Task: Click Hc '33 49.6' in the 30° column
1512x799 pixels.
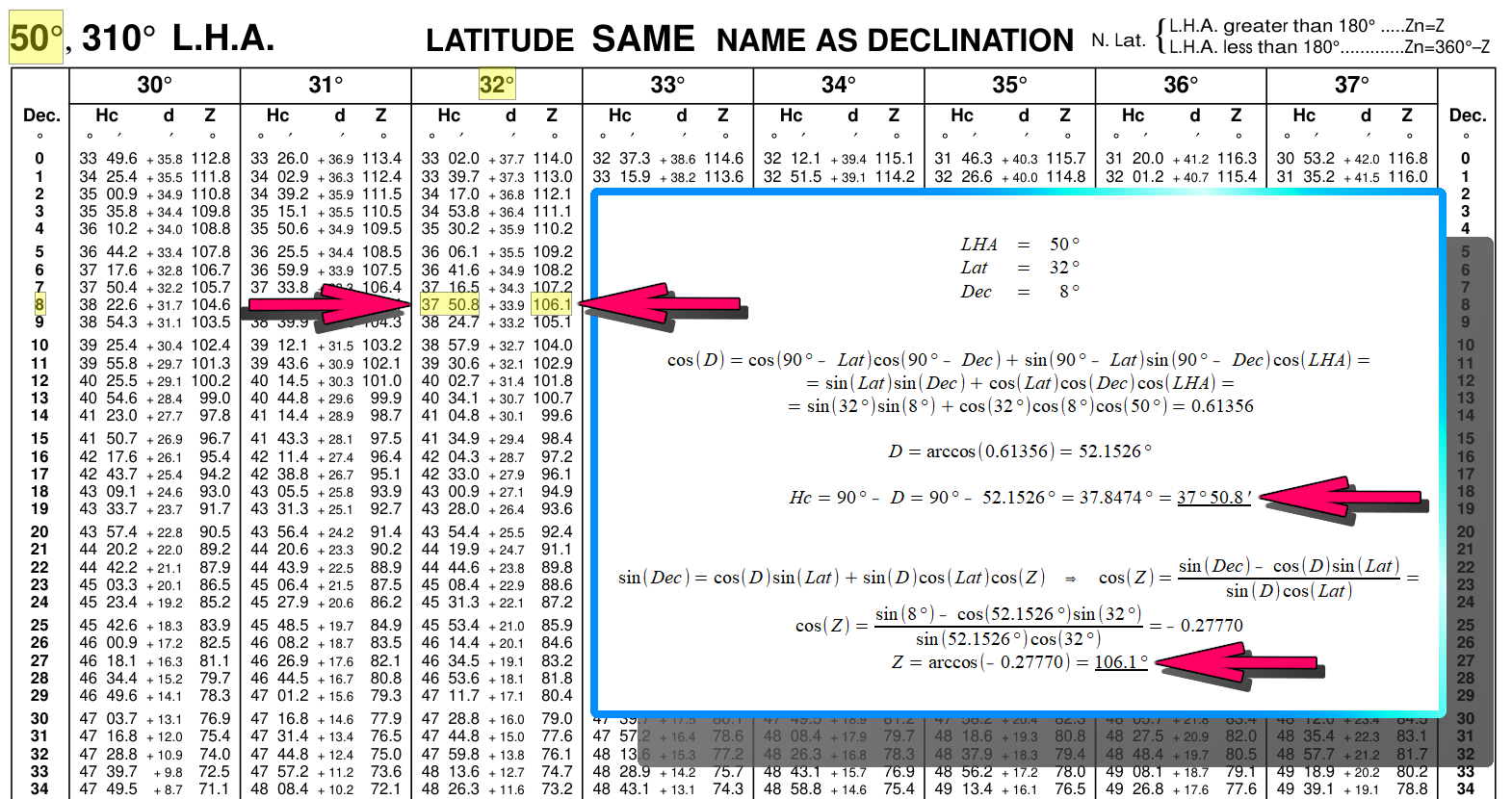Action: 108,159
